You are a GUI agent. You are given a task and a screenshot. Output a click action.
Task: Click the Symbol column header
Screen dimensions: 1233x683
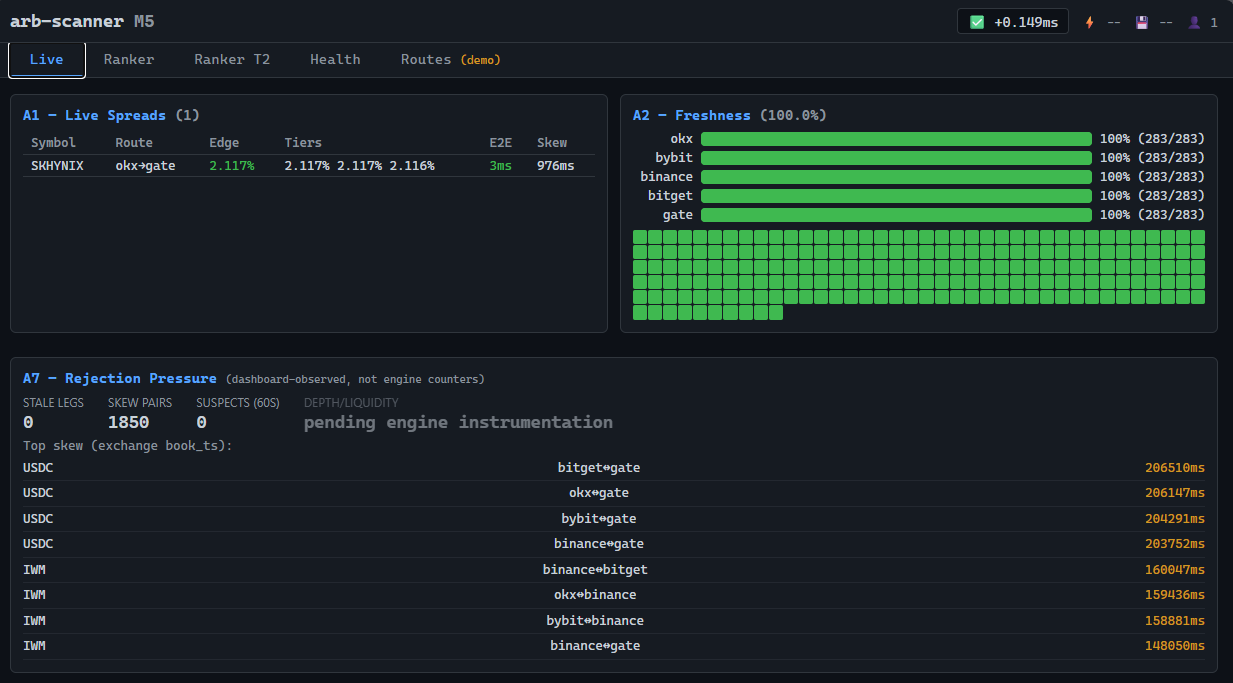(x=53, y=143)
